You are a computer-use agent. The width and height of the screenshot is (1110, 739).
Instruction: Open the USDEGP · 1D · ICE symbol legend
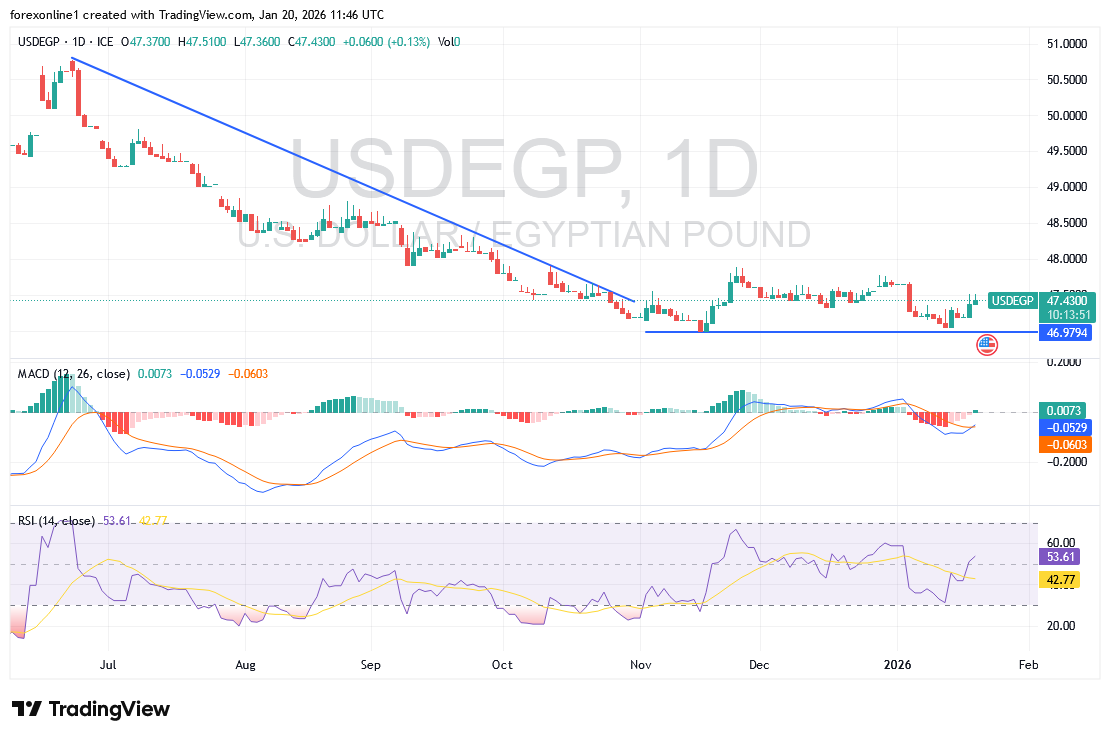click(x=64, y=42)
